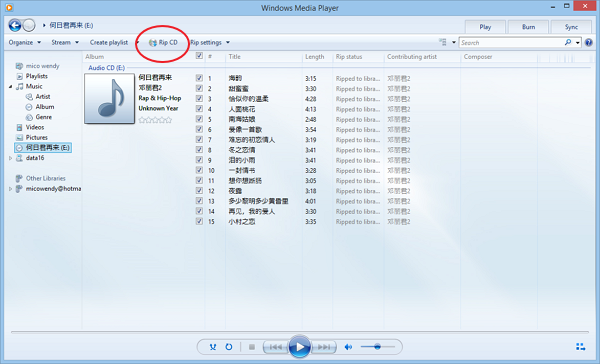Viewport: 600px width, 364px height.
Task: Sort by the Composer column header
Action: tap(478, 57)
